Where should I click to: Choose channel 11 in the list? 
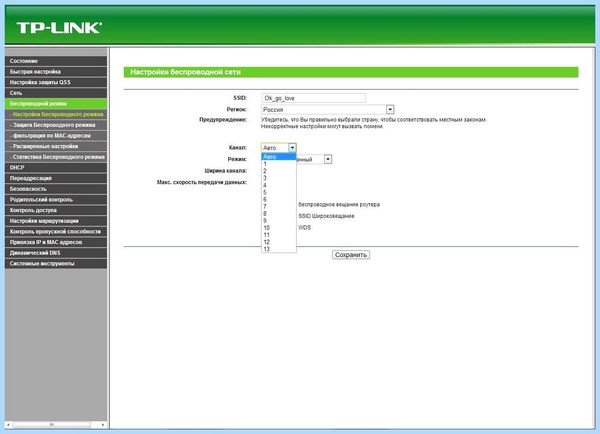(279, 235)
